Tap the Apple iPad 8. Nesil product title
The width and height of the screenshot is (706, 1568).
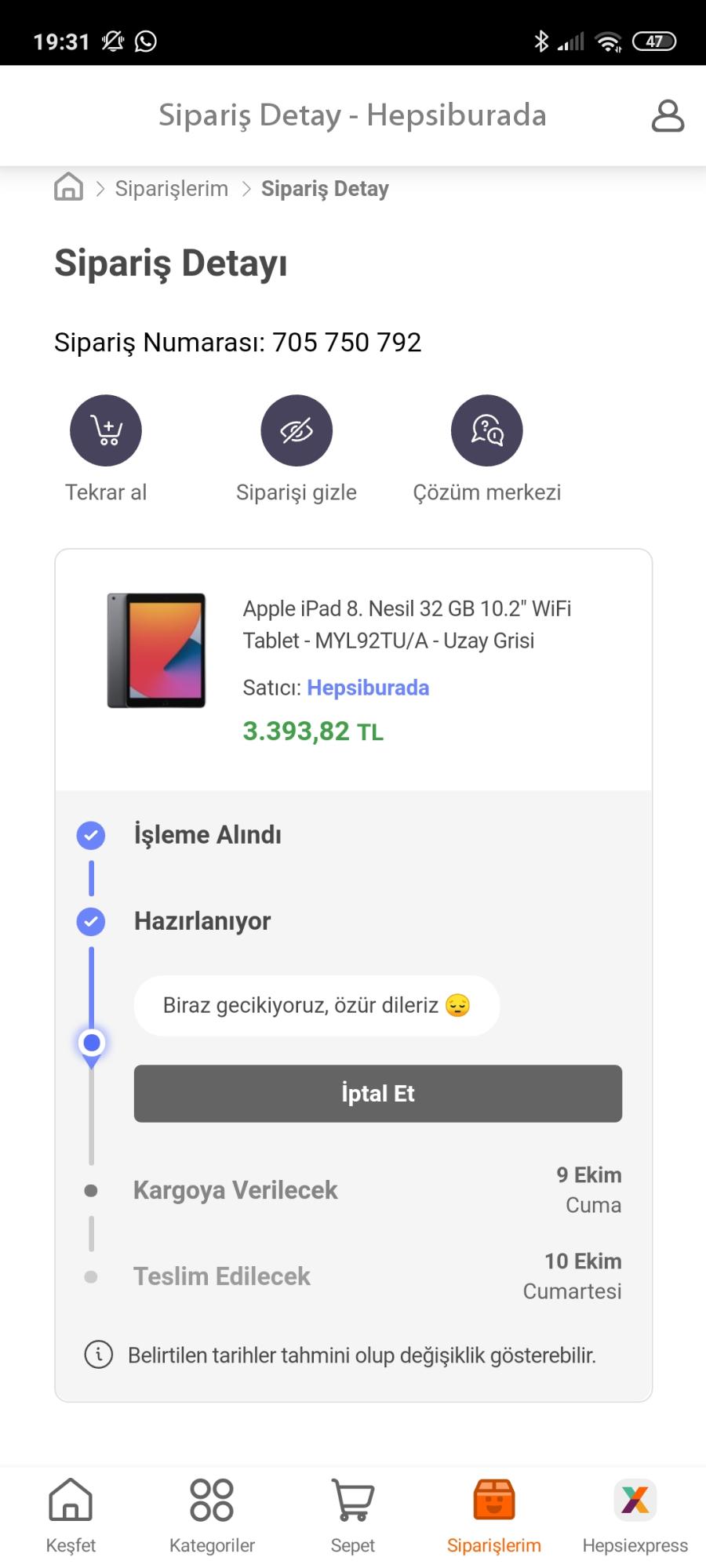click(407, 624)
